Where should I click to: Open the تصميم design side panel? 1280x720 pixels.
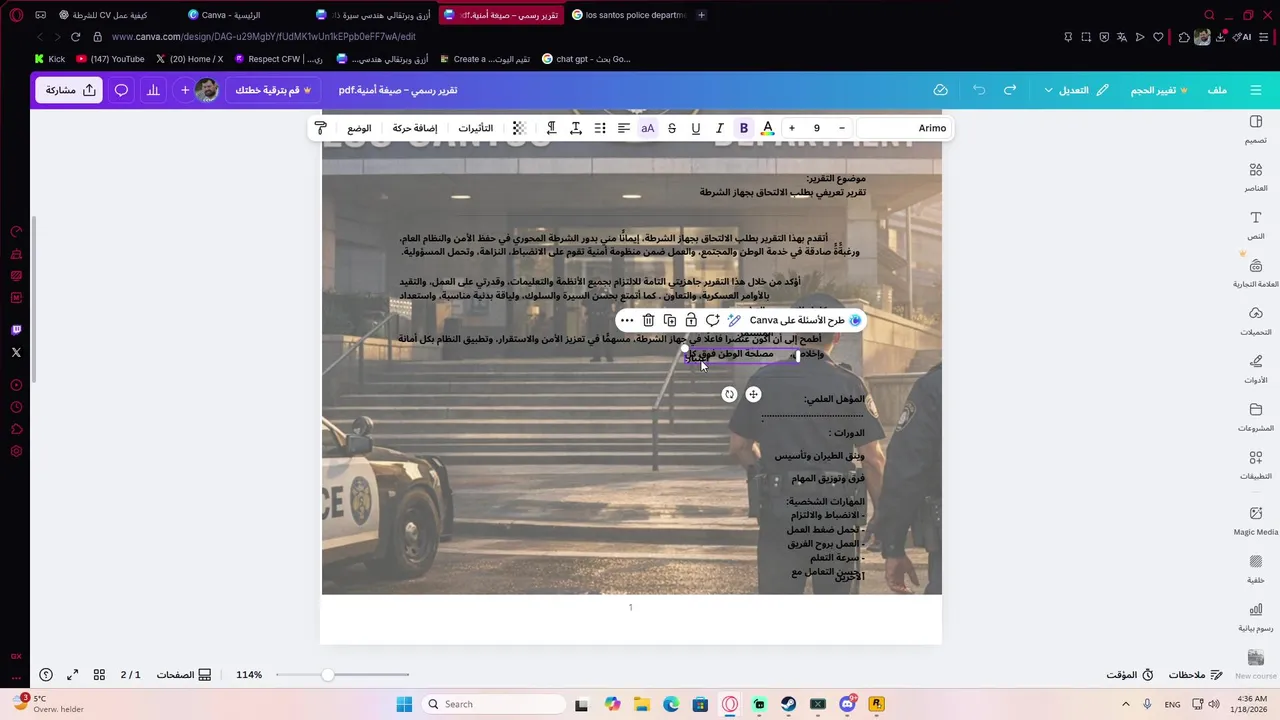1255,129
